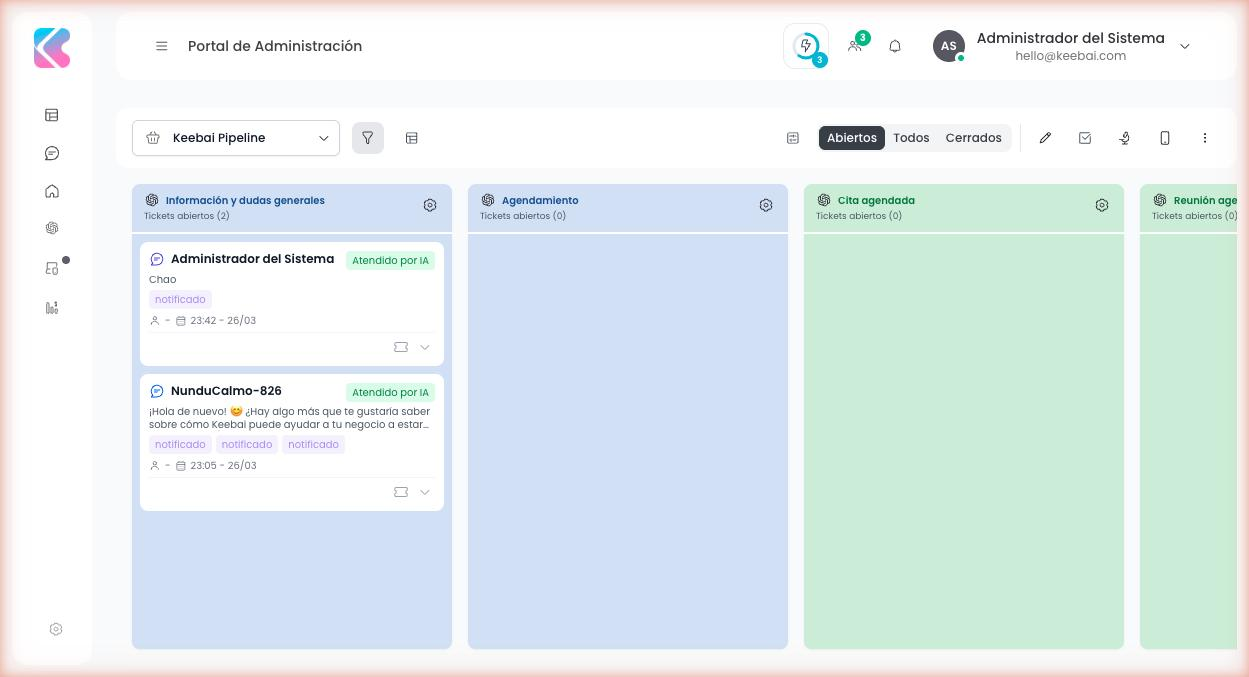
Task: Click the lightning bolt activity icon
Action: click(805, 46)
